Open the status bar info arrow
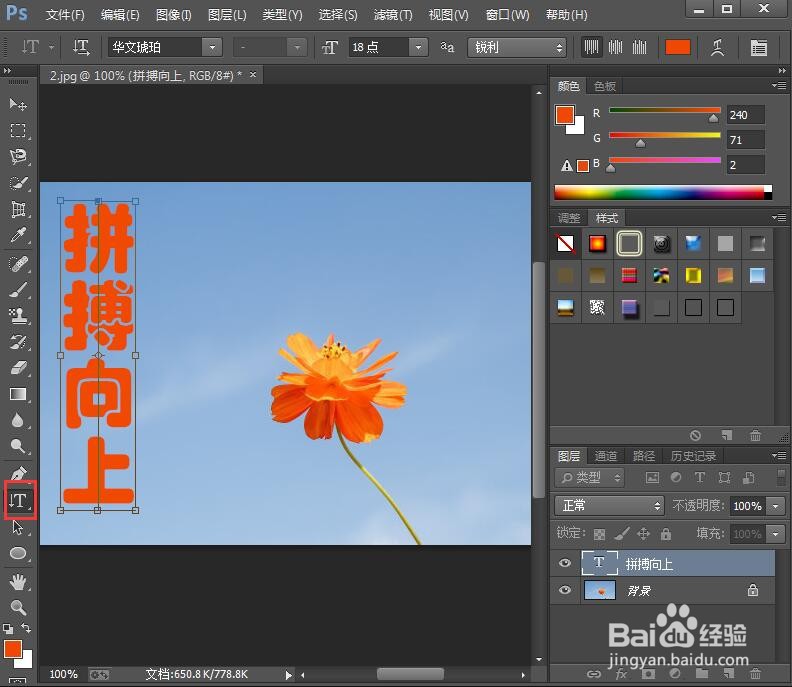The width and height of the screenshot is (792, 687). [x=288, y=674]
